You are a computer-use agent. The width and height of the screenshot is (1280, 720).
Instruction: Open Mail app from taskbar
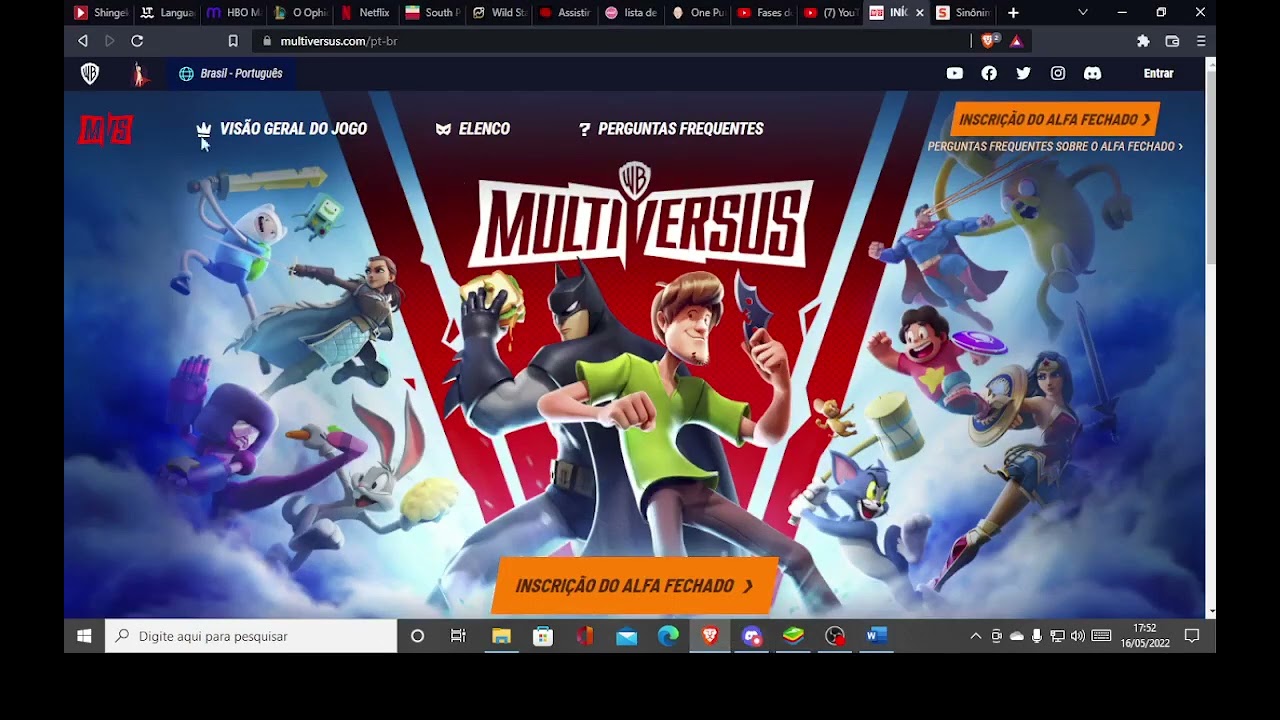(626, 636)
